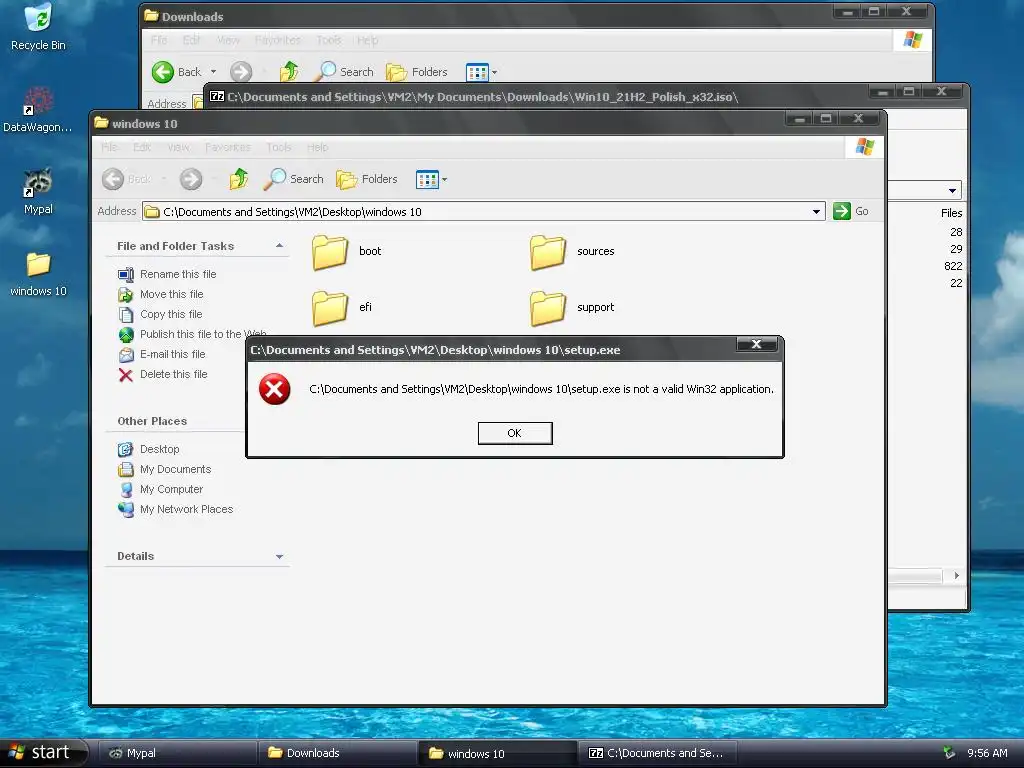Open Edit menu in windows 10 window
This screenshot has width=1024, height=768.
click(x=142, y=148)
